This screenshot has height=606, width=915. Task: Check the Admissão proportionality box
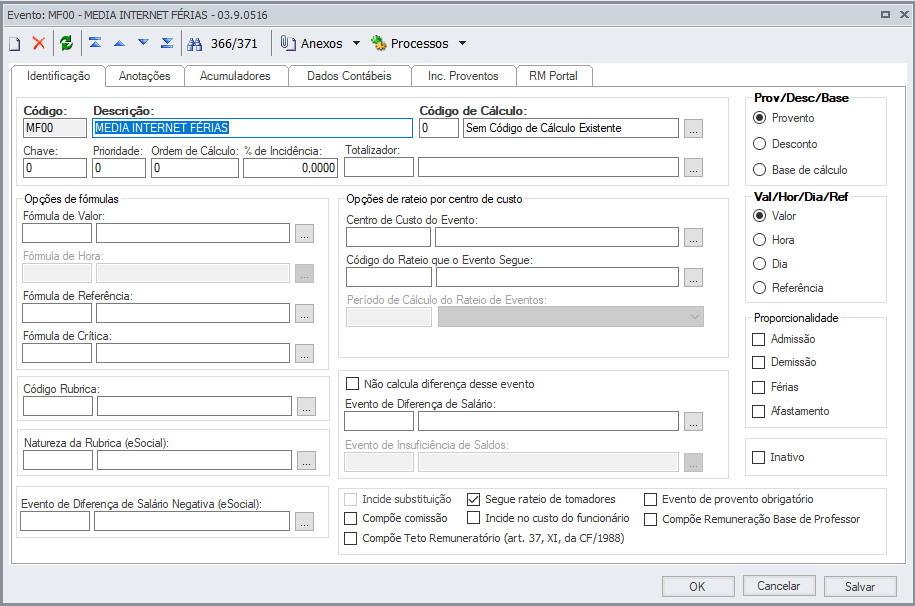pos(759,339)
